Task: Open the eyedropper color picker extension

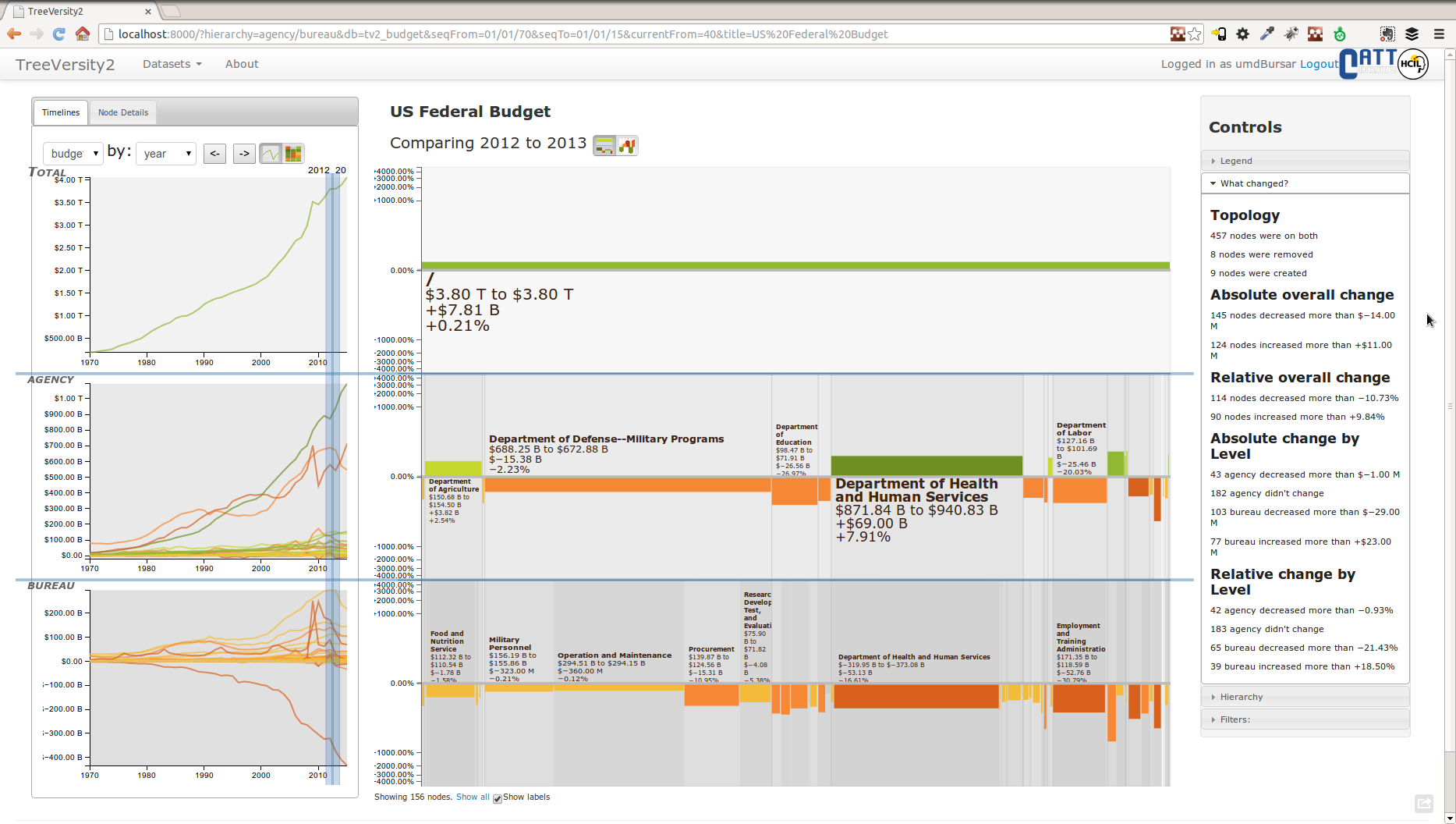Action: (1266, 34)
